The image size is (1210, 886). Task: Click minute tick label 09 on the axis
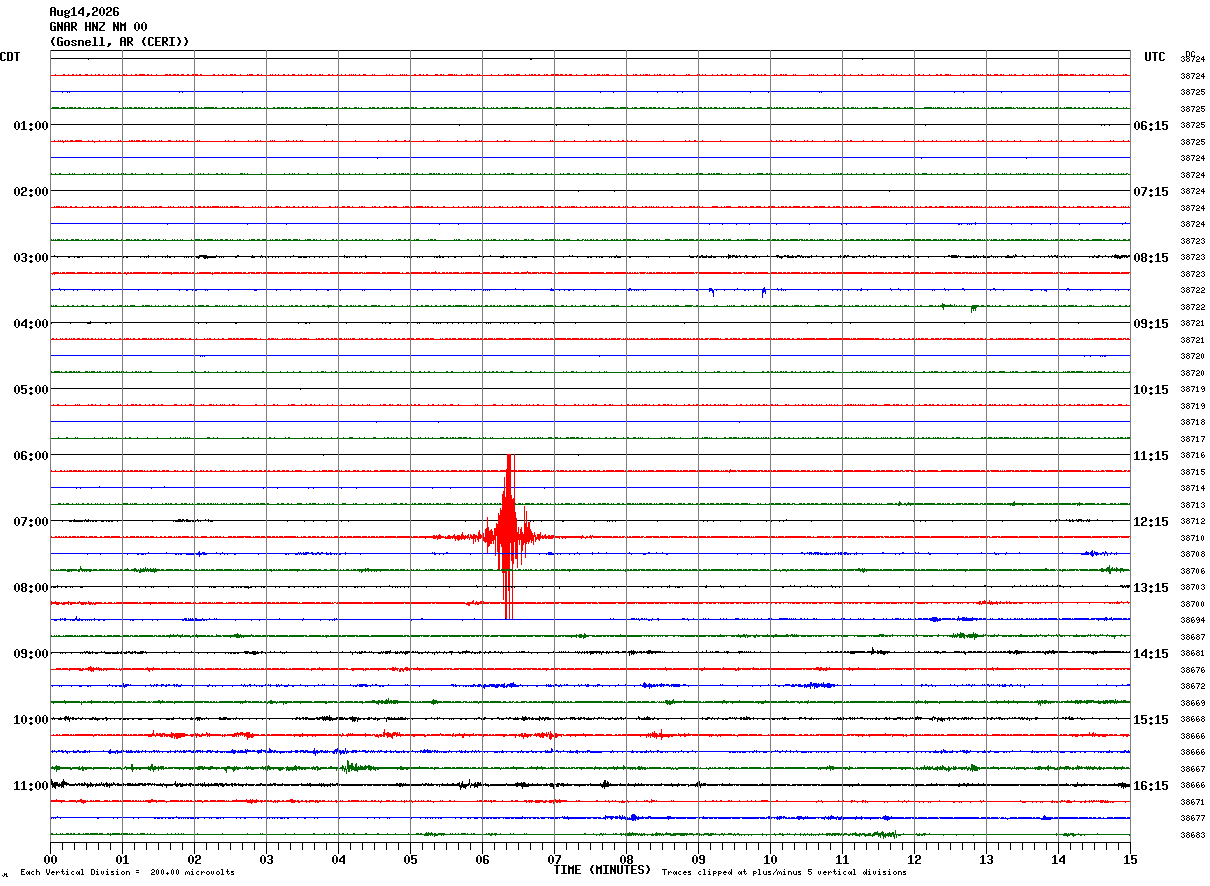[698, 859]
